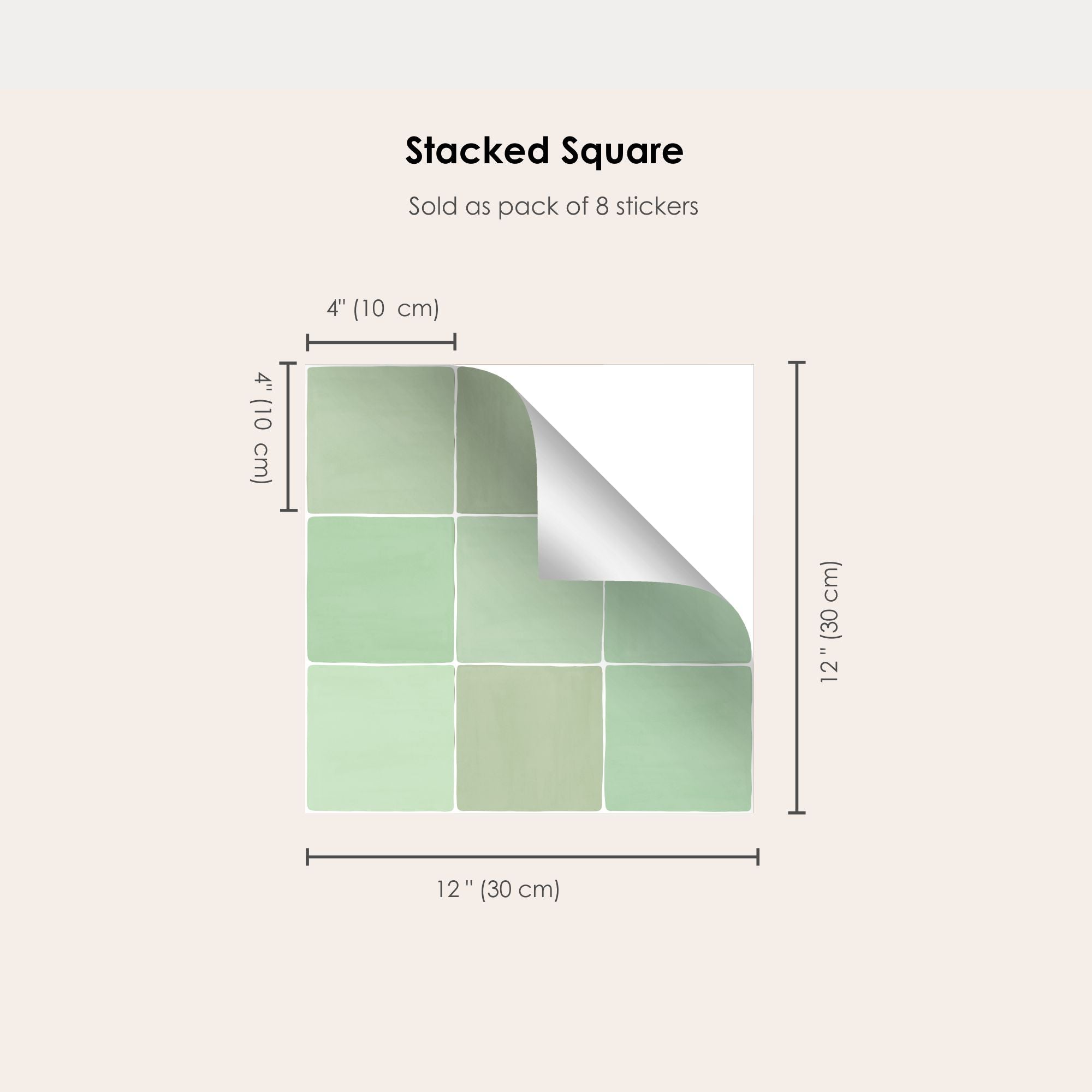Click the long horizontal dimension line below the tiles
This screenshot has height=1092, width=1092.
point(532,856)
